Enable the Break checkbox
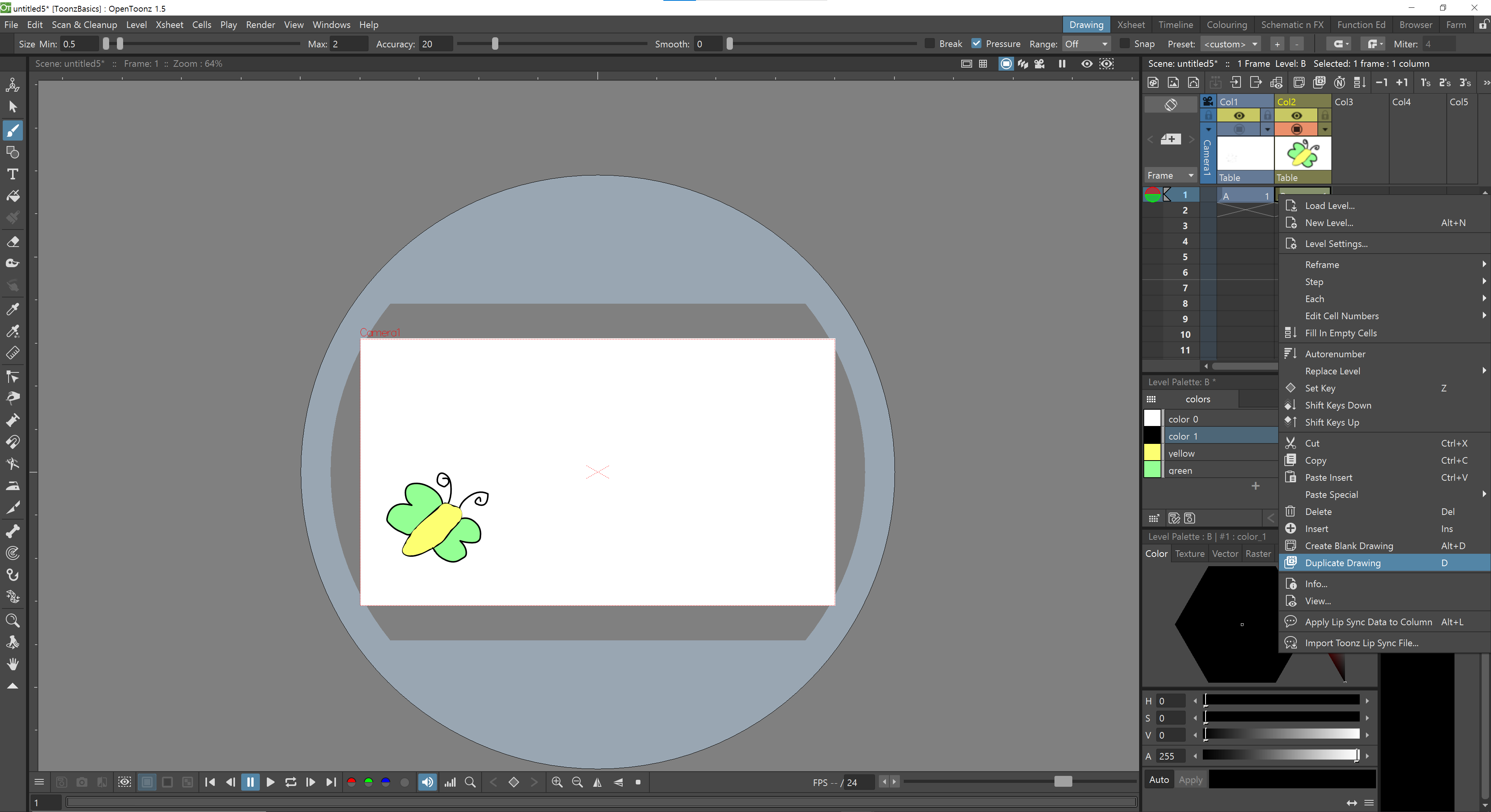This screenshot has height=812, width=1491. pyautogui.click(x=929, y=44)
